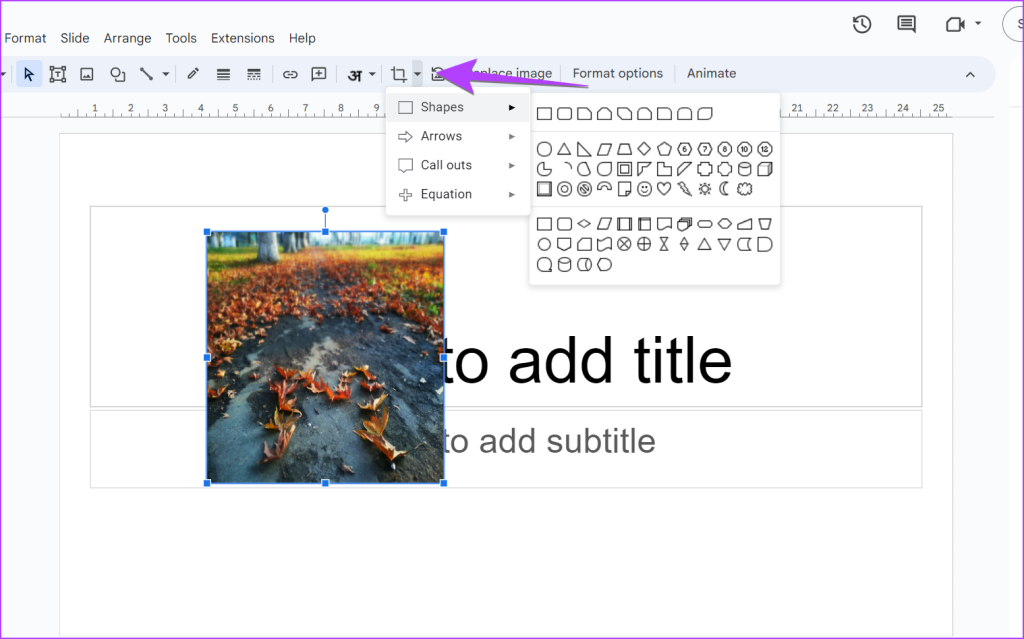1024x639 pixels.
Task: Collapse the toolbar with chevron
Action: (969, 74)
